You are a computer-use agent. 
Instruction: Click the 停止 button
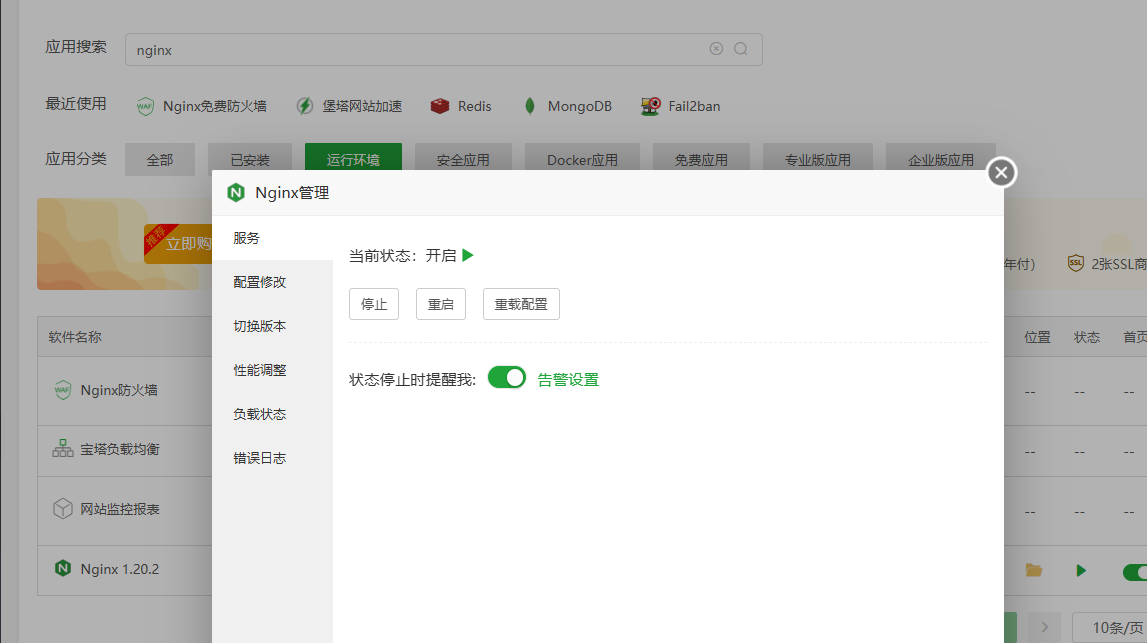coord(374,304)
